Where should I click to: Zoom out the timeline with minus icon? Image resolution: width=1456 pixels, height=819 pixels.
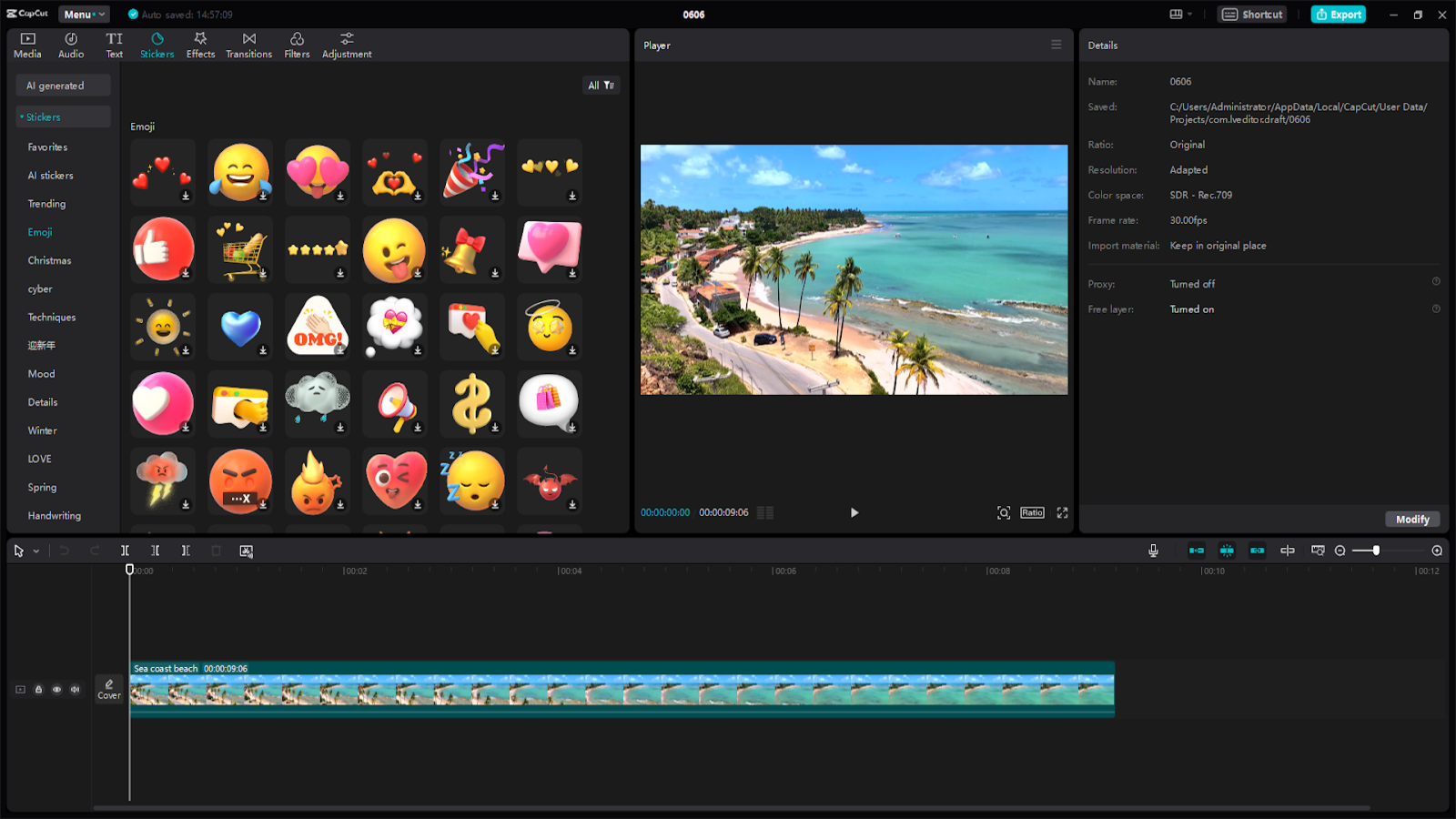point(1340,551)
